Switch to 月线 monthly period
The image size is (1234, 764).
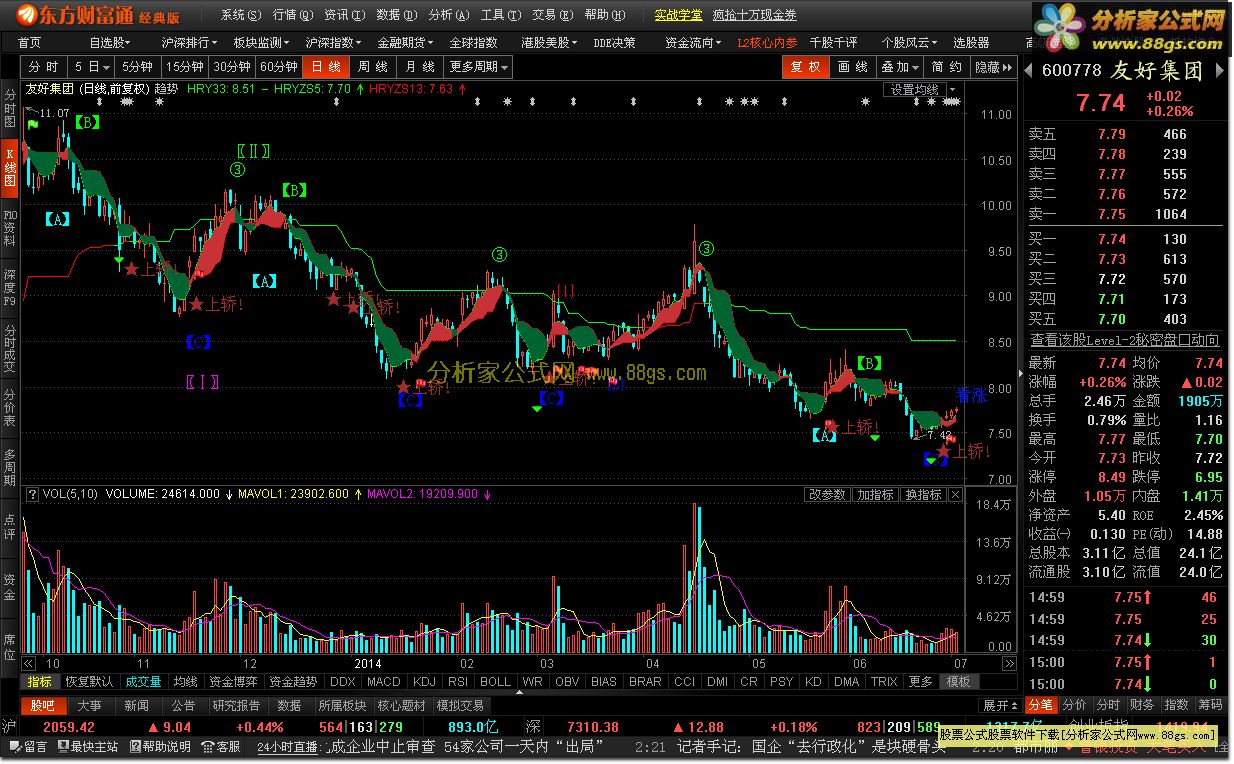click(x=420, y=67)
